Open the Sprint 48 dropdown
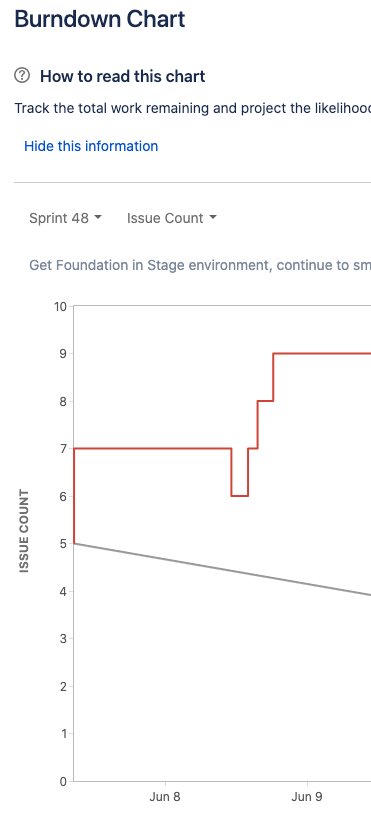 66,218
